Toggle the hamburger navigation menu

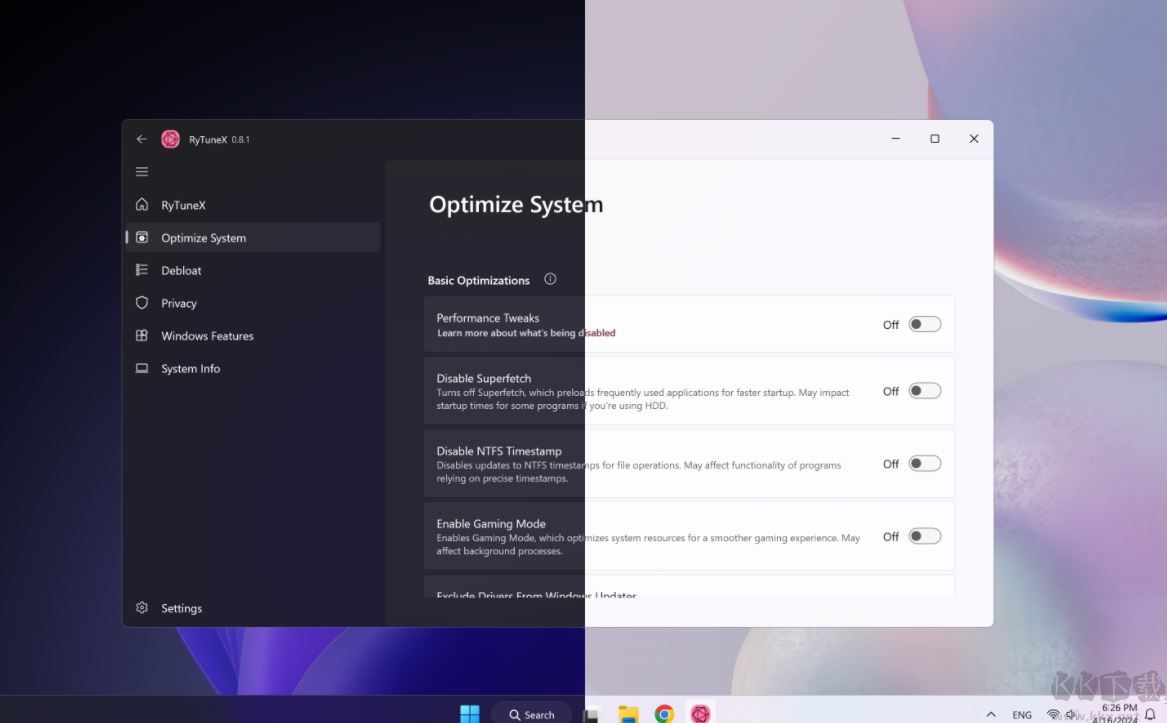(142, 172)
